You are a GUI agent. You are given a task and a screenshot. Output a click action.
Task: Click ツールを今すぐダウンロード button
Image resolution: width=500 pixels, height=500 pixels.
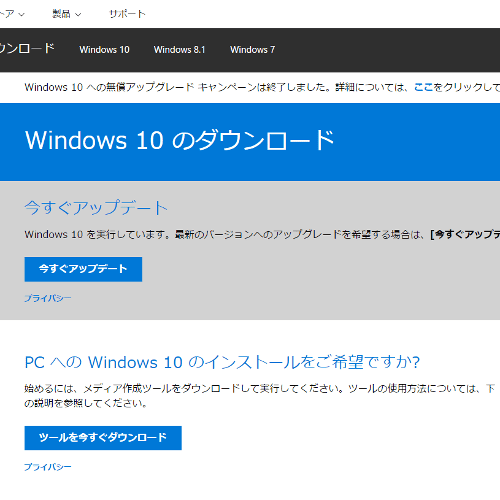tap(103, 438)
